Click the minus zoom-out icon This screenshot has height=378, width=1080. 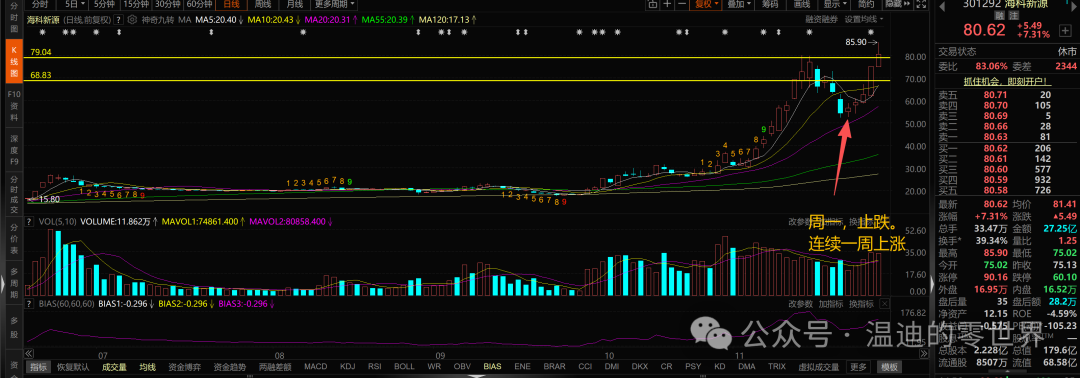[x=681, y=4]
